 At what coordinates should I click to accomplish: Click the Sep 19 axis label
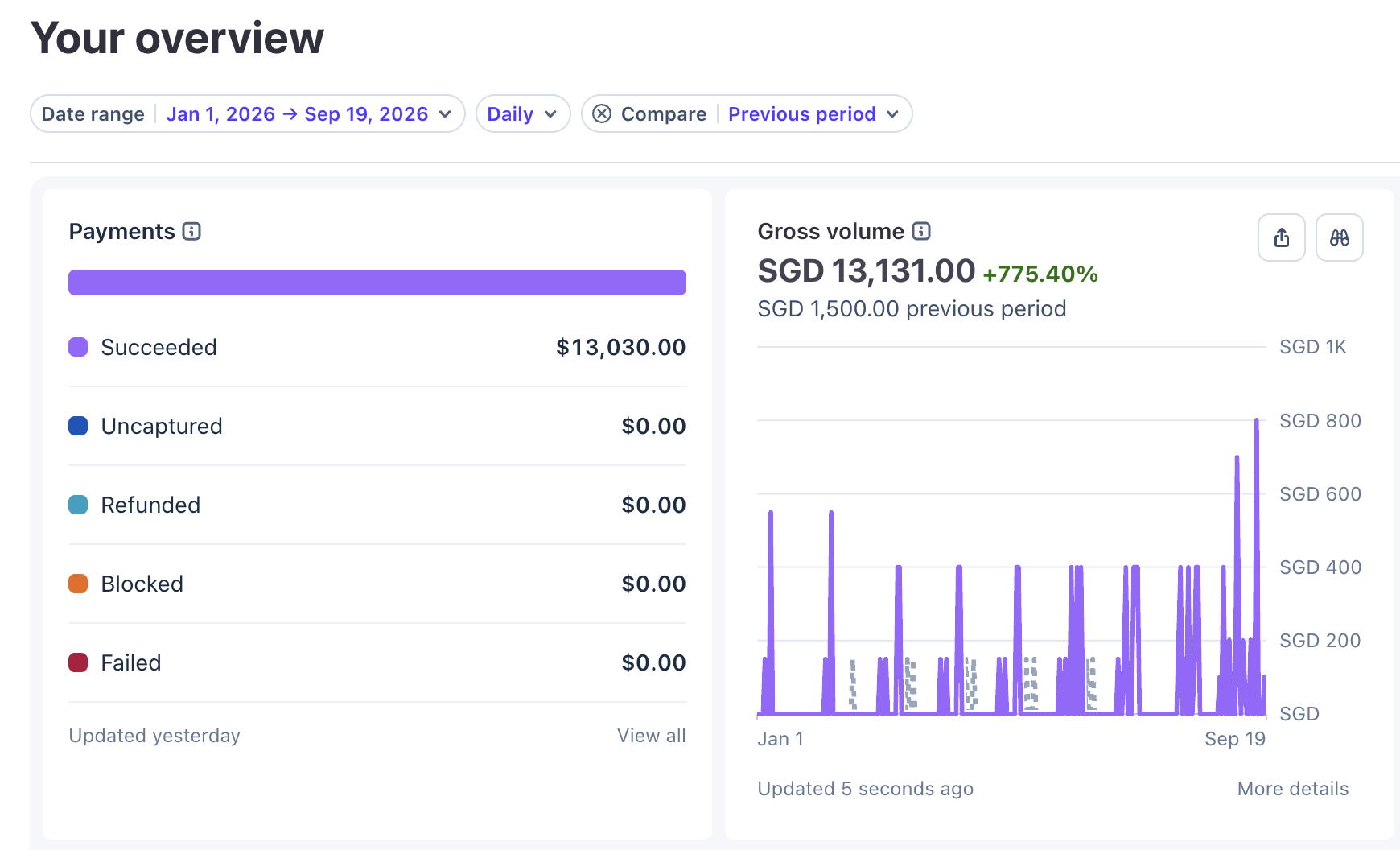coord(1235,739)
